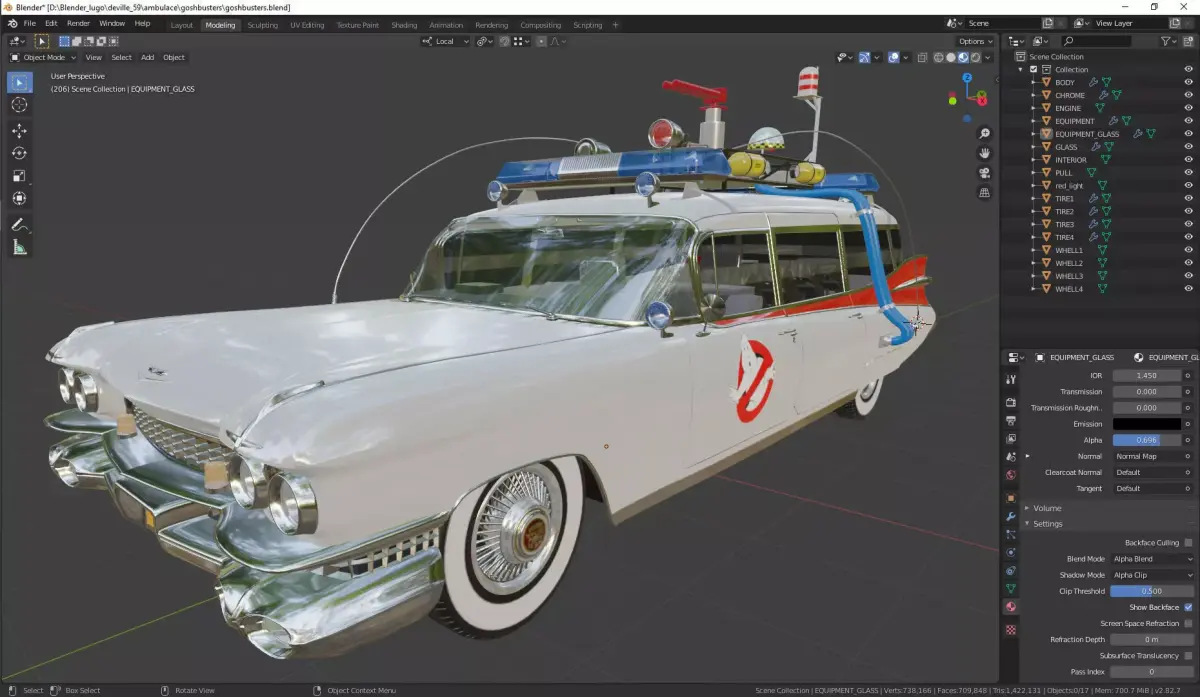Open the Object properties tab
This screenshot has height=697, width=1200.
click(x=1011, y=497)
